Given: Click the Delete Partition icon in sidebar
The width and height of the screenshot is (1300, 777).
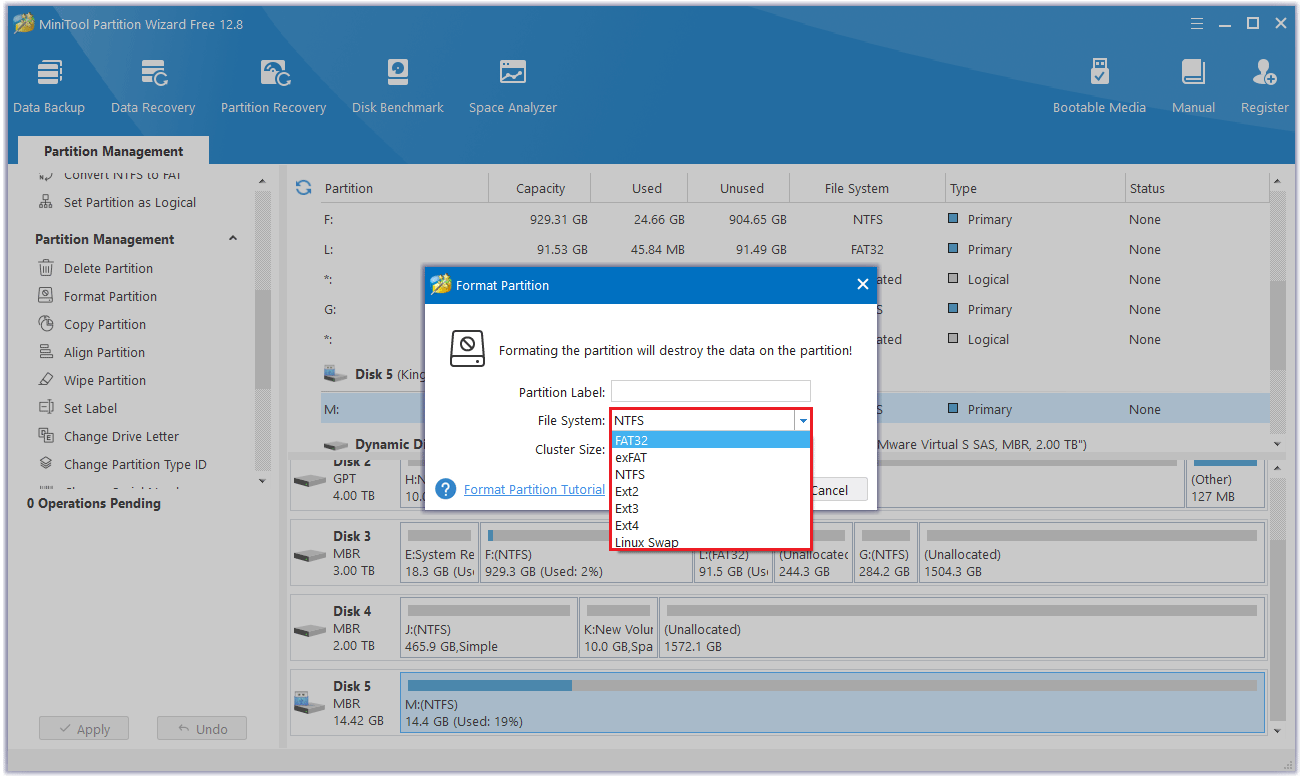Looking at the screenshot, I should (x=46, y=268).
